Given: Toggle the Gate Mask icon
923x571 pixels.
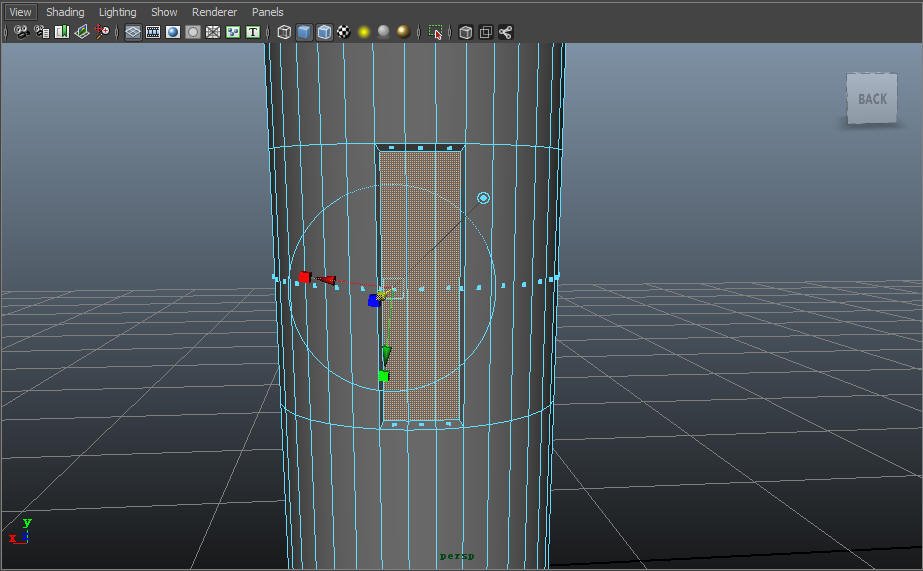Looking at the screenshot, I should click(x=193, y=32).
